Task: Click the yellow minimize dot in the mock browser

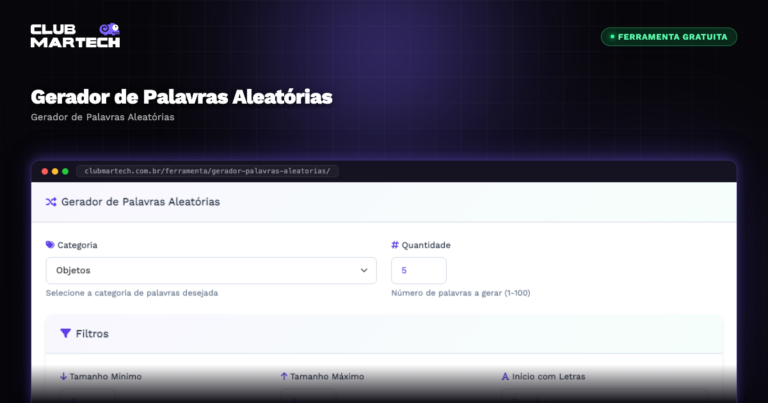Action: (55, 171)
